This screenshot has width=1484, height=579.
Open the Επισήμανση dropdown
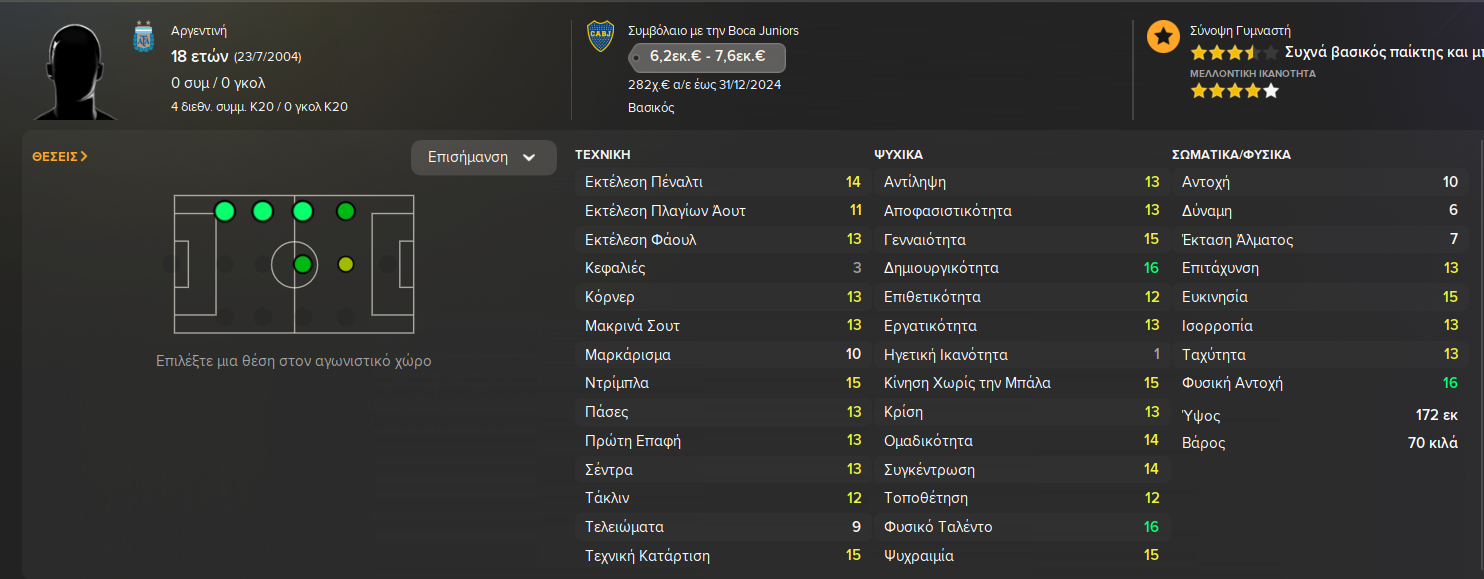(483, 157)
